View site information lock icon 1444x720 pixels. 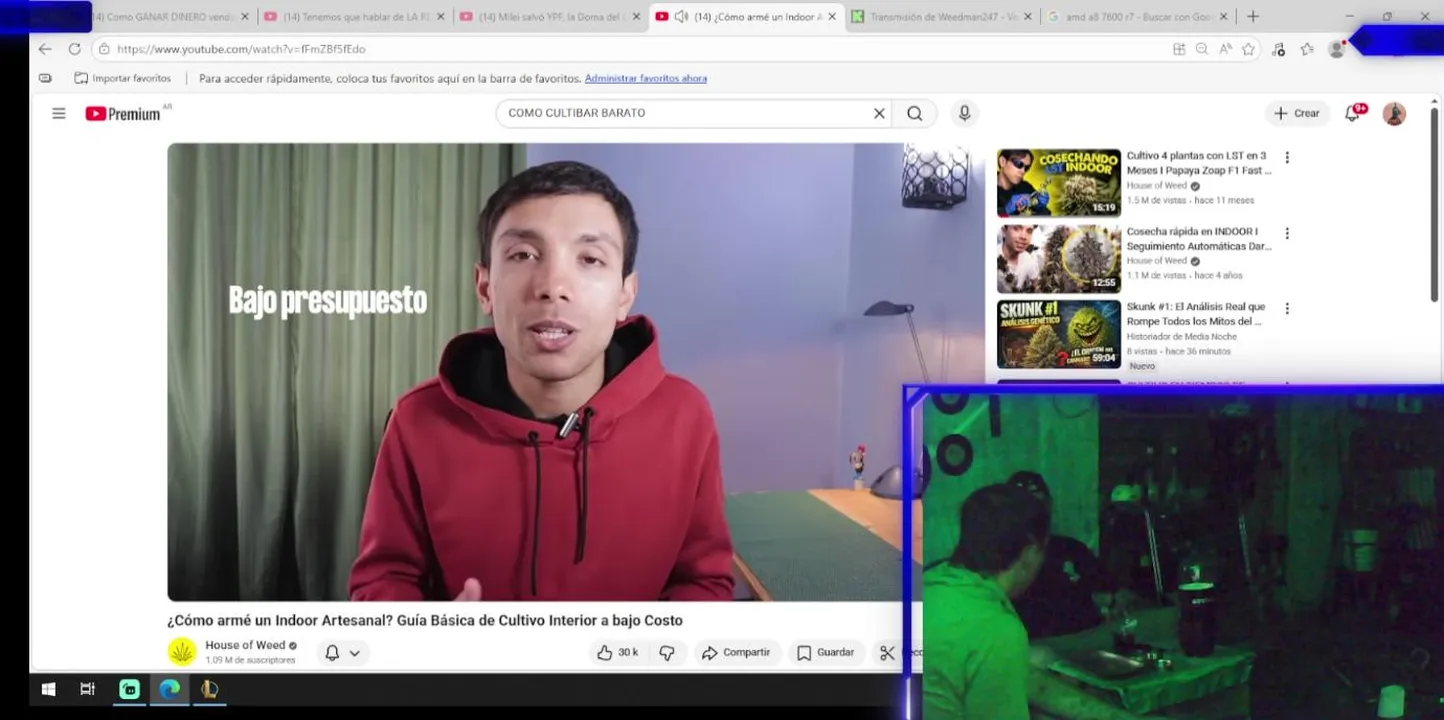104,49
